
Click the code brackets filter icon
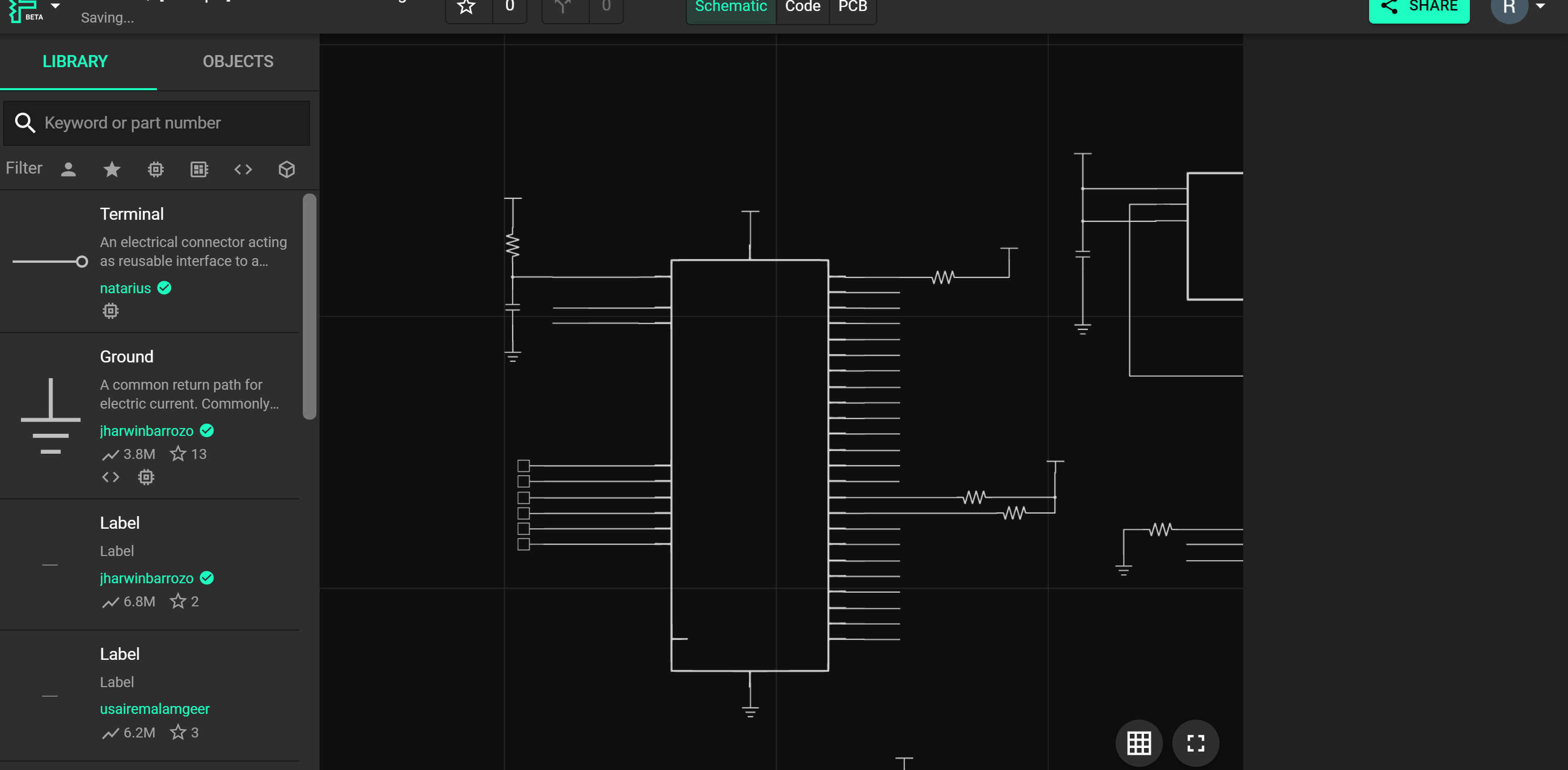[x=243, y=169]
